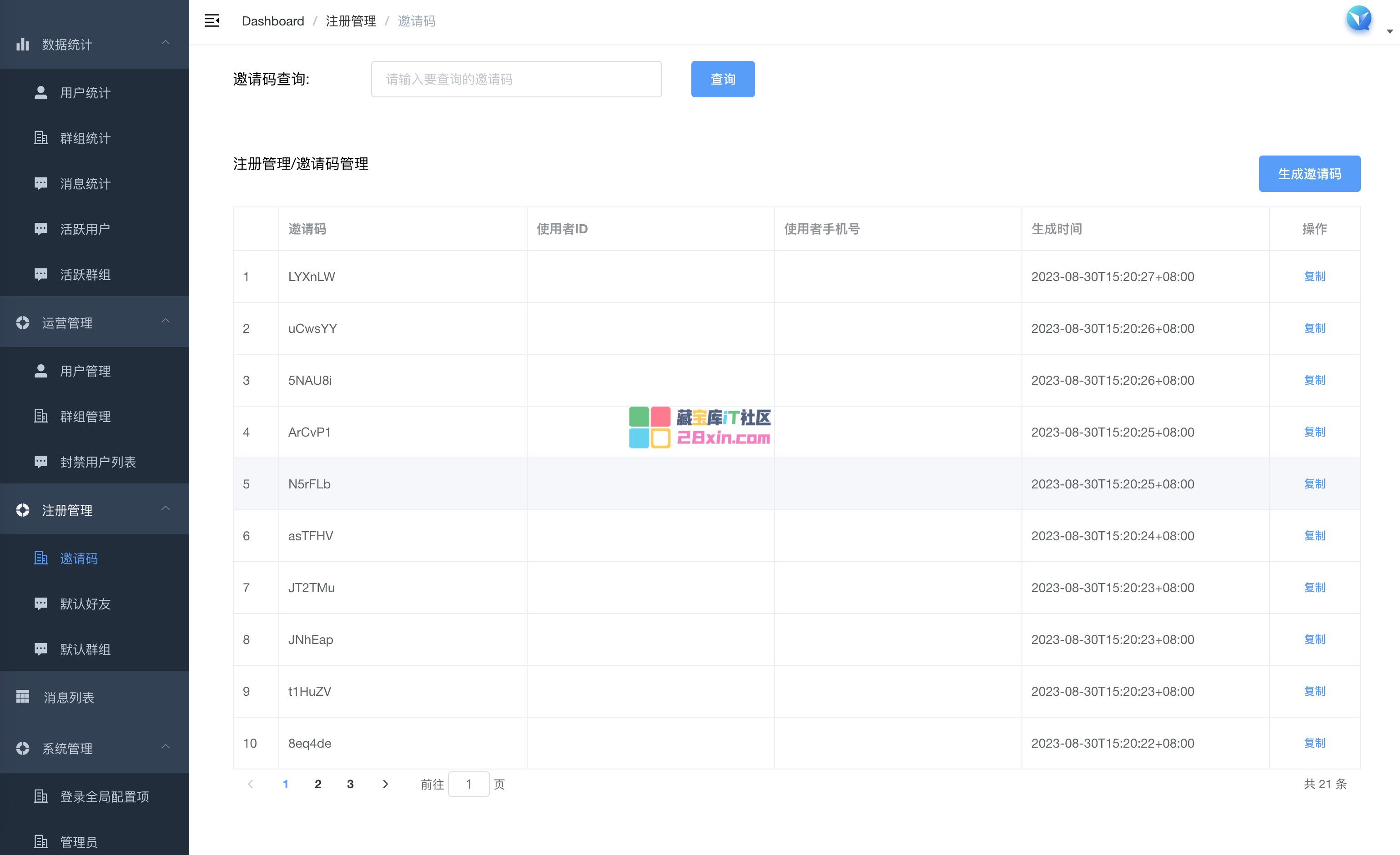Click the person icon beside 用户管理
This screenshot has height=855, width=1400.
coord(41,371)
